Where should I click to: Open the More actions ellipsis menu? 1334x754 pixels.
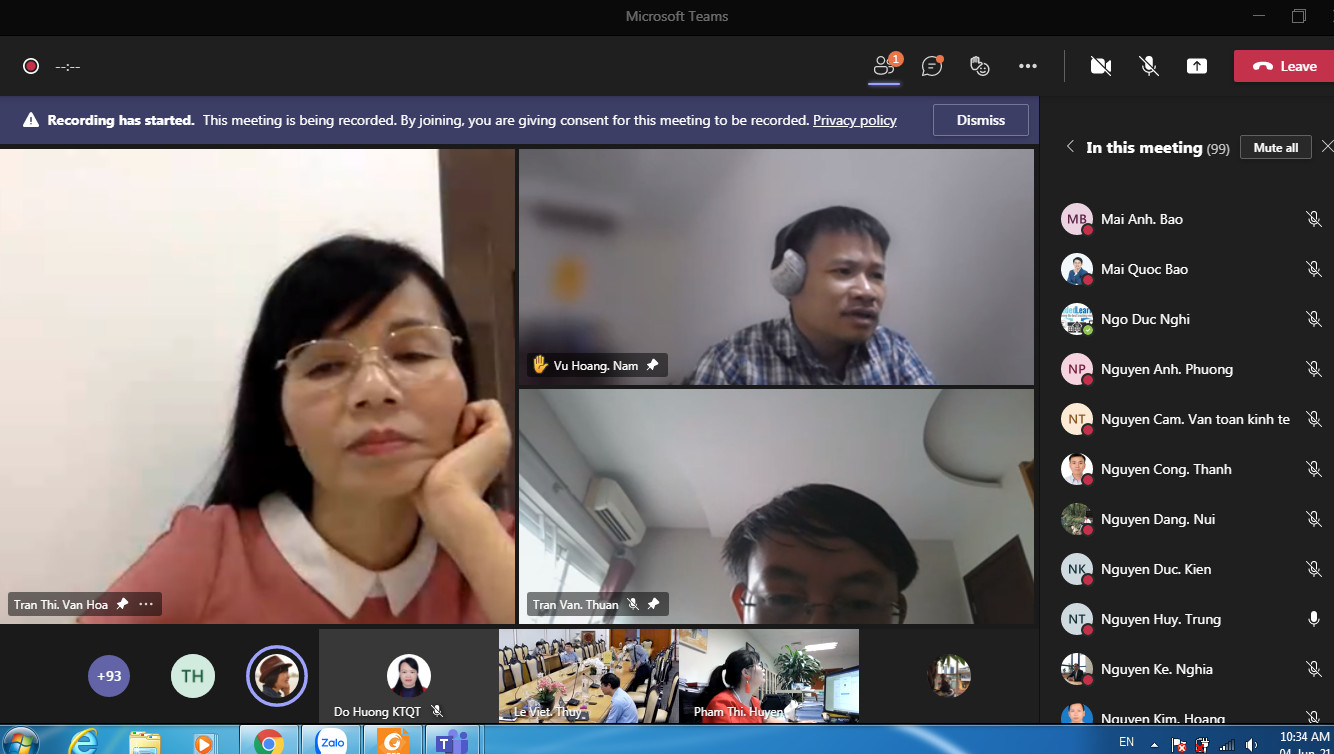1028,66
